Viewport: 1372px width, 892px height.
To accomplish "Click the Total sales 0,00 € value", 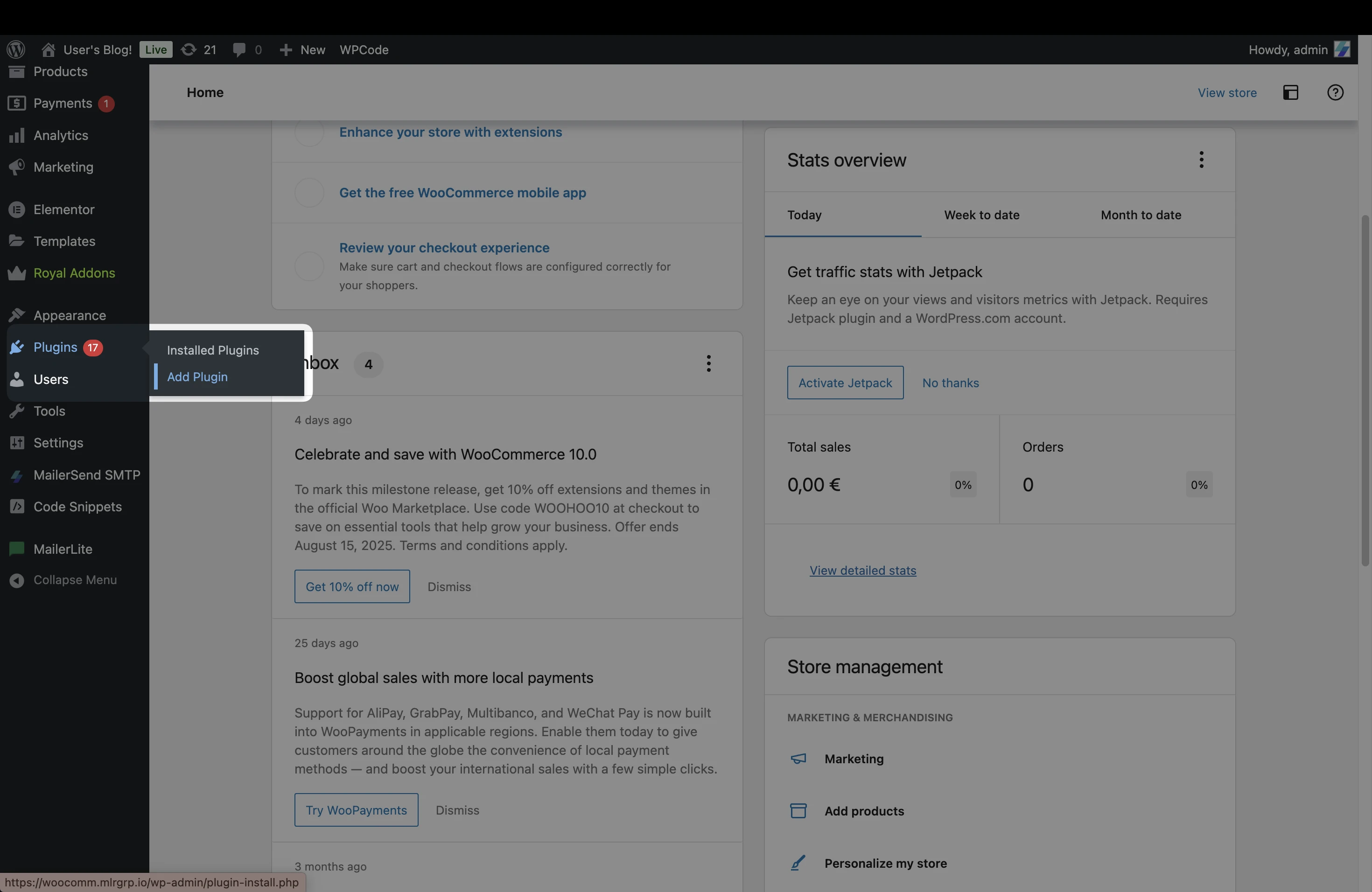I will coord(813,485).
